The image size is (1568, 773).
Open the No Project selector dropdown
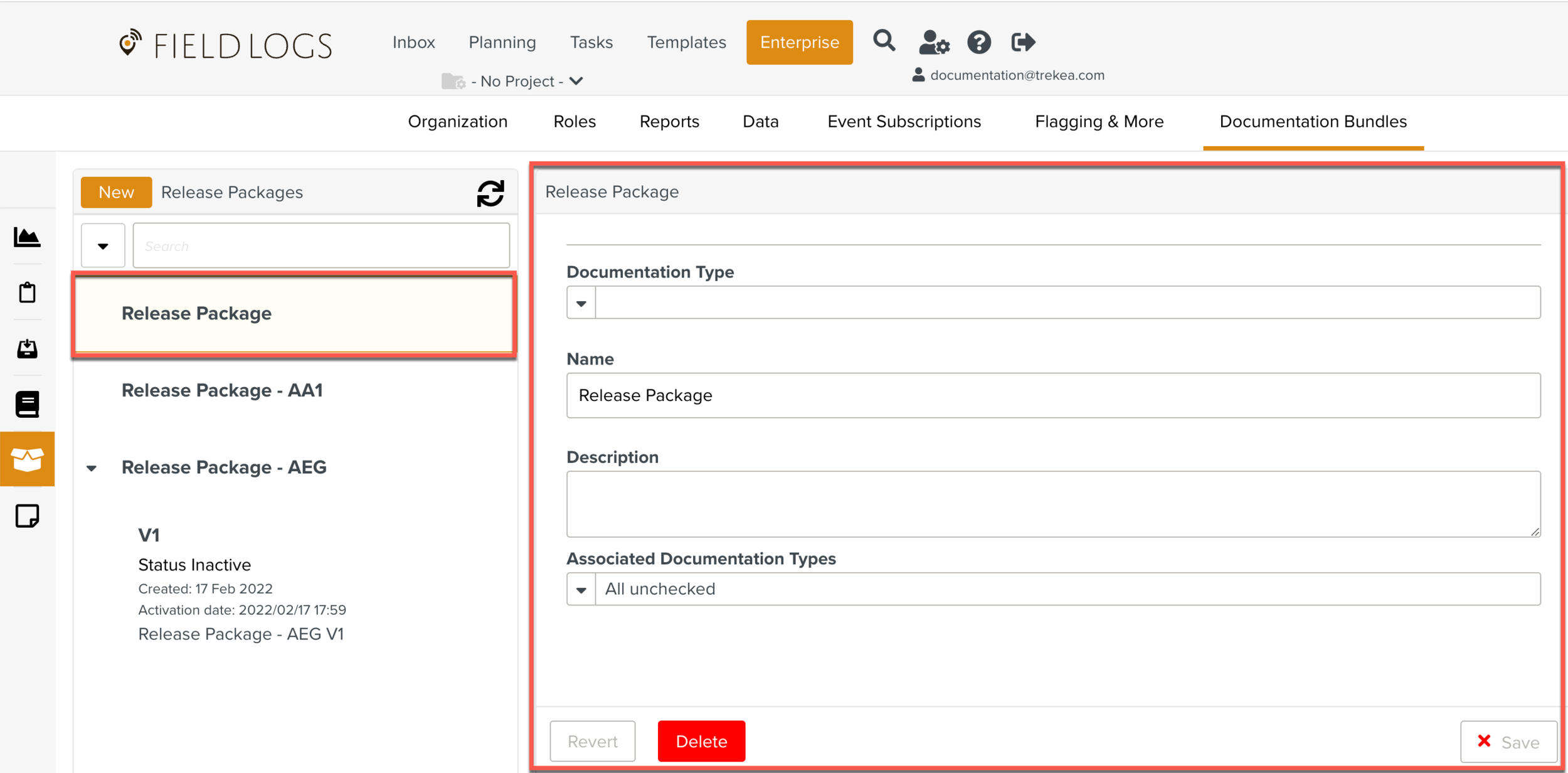tap(521, 82)
